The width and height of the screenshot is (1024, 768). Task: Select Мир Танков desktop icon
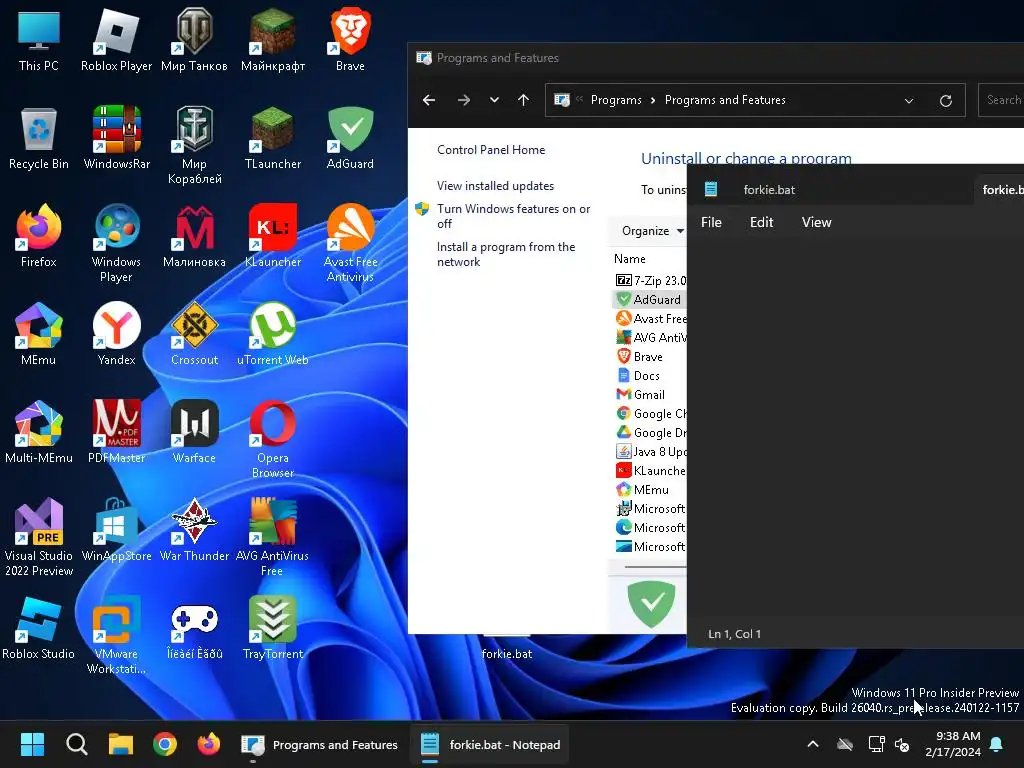click(x=194, y=39)
